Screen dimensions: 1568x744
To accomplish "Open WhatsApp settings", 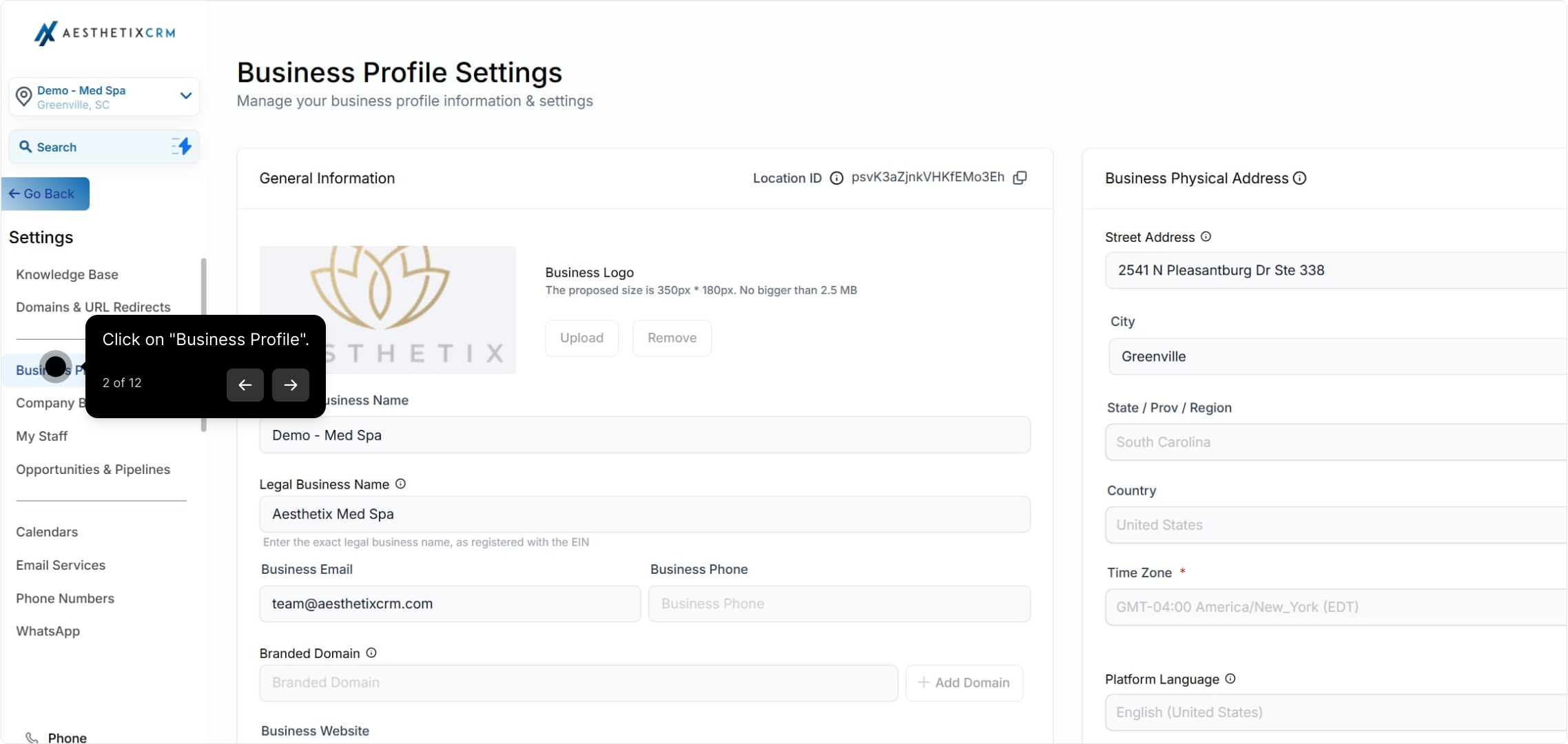I will [x=48, y=631].
